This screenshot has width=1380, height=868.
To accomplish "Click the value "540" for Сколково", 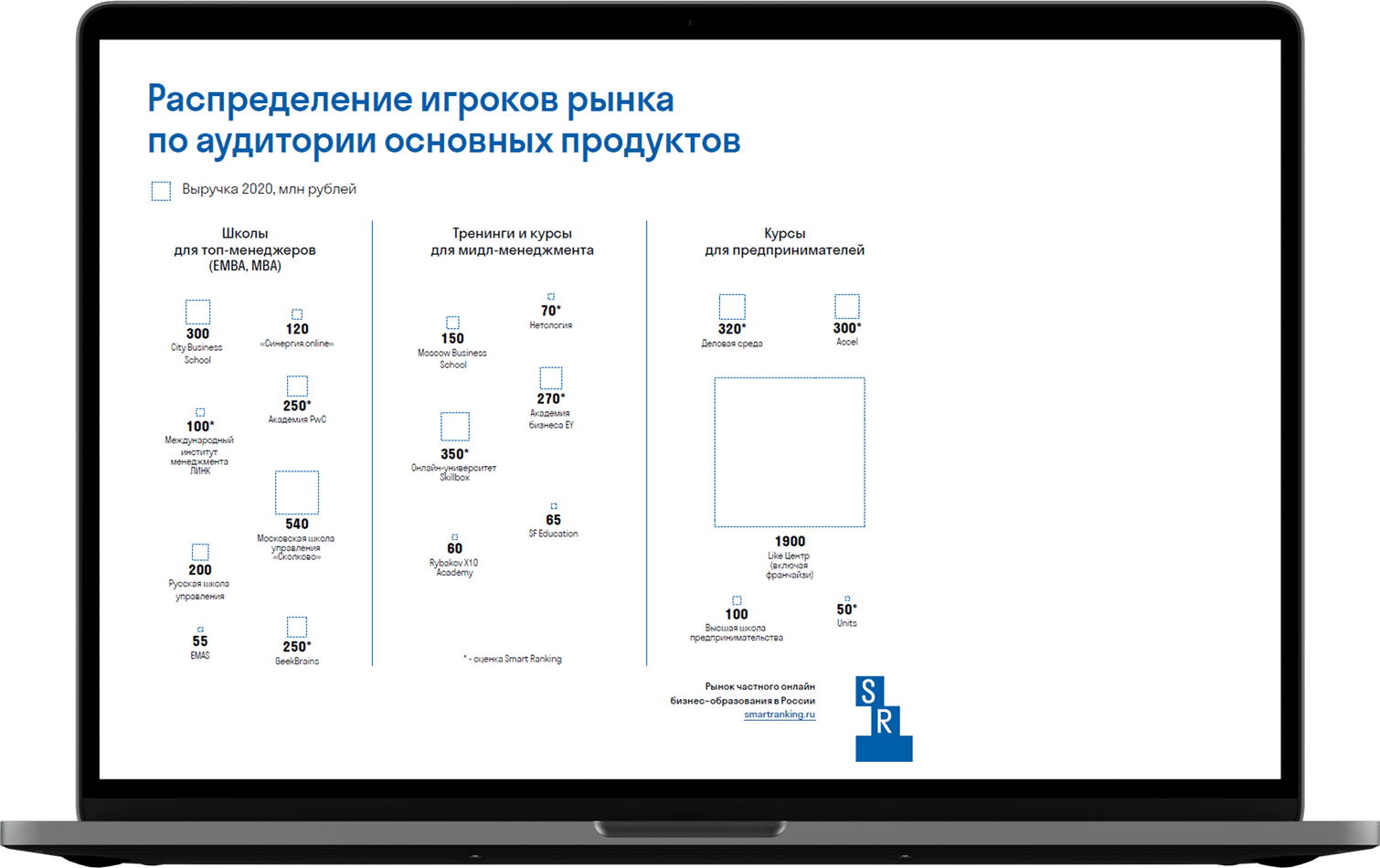I will (297, 524).
